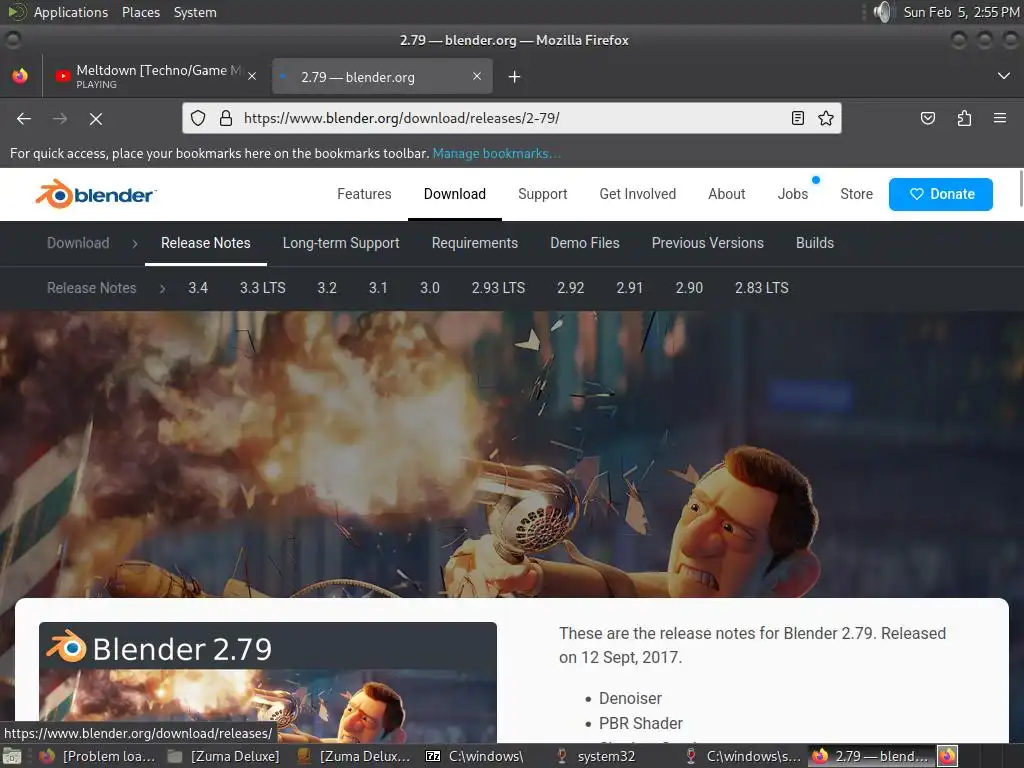Open the Jobs nav item
Viewport: 1024px width, 768px height.
792,194
